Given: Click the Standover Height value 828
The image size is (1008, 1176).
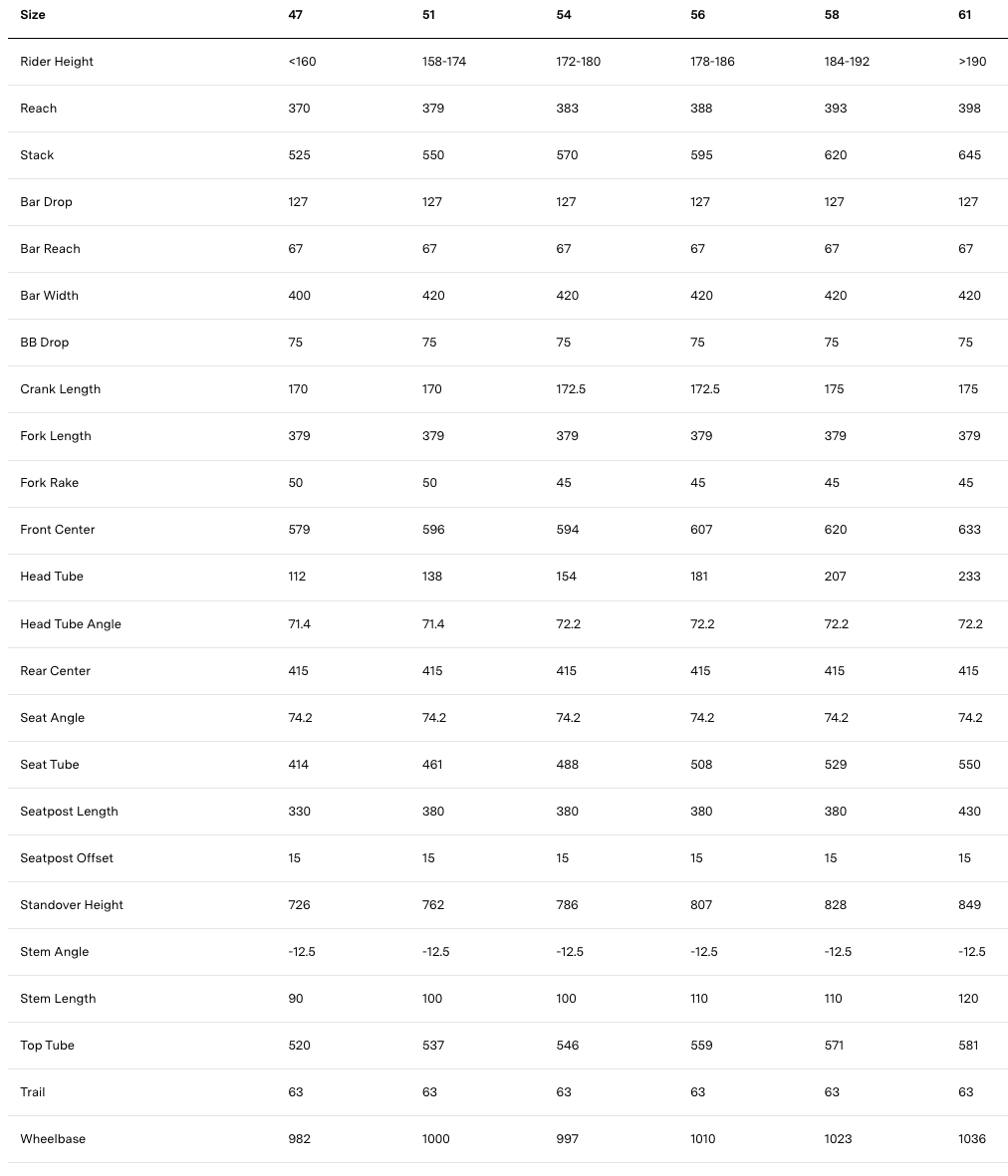Looking at the screenshot, I should tap(836, 905).
